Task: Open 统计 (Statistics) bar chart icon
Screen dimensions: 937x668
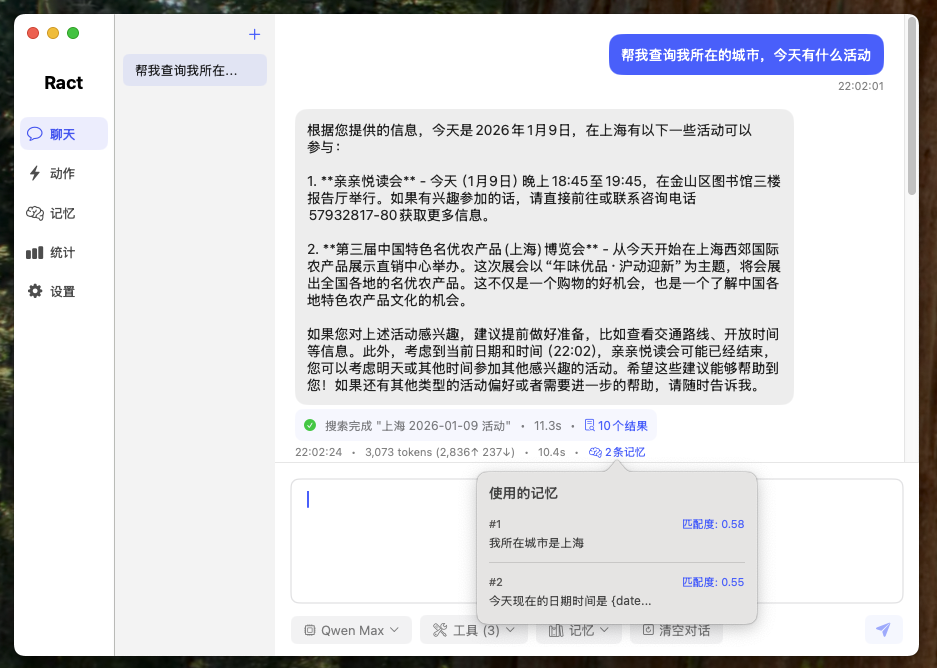Action: pos(35,252)
